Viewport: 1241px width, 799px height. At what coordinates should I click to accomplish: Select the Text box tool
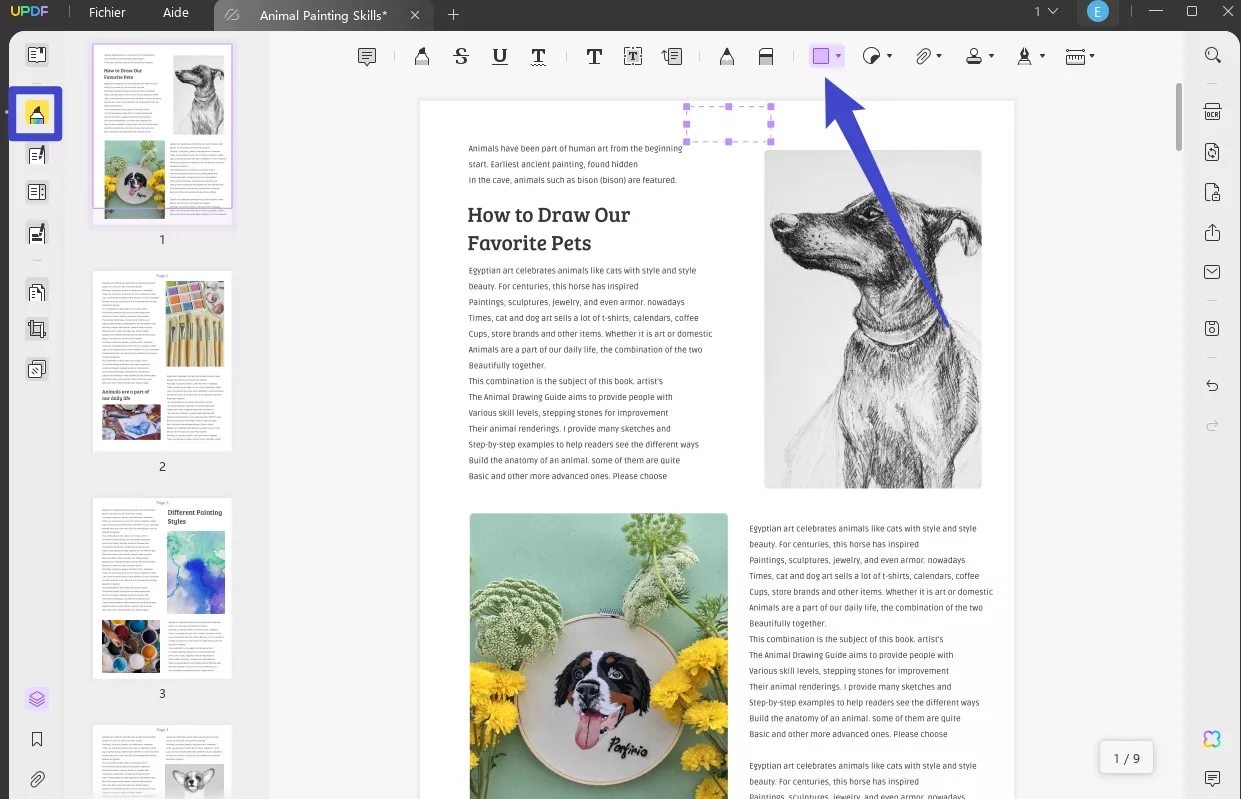pyautogui.click(x=633, y=57)
